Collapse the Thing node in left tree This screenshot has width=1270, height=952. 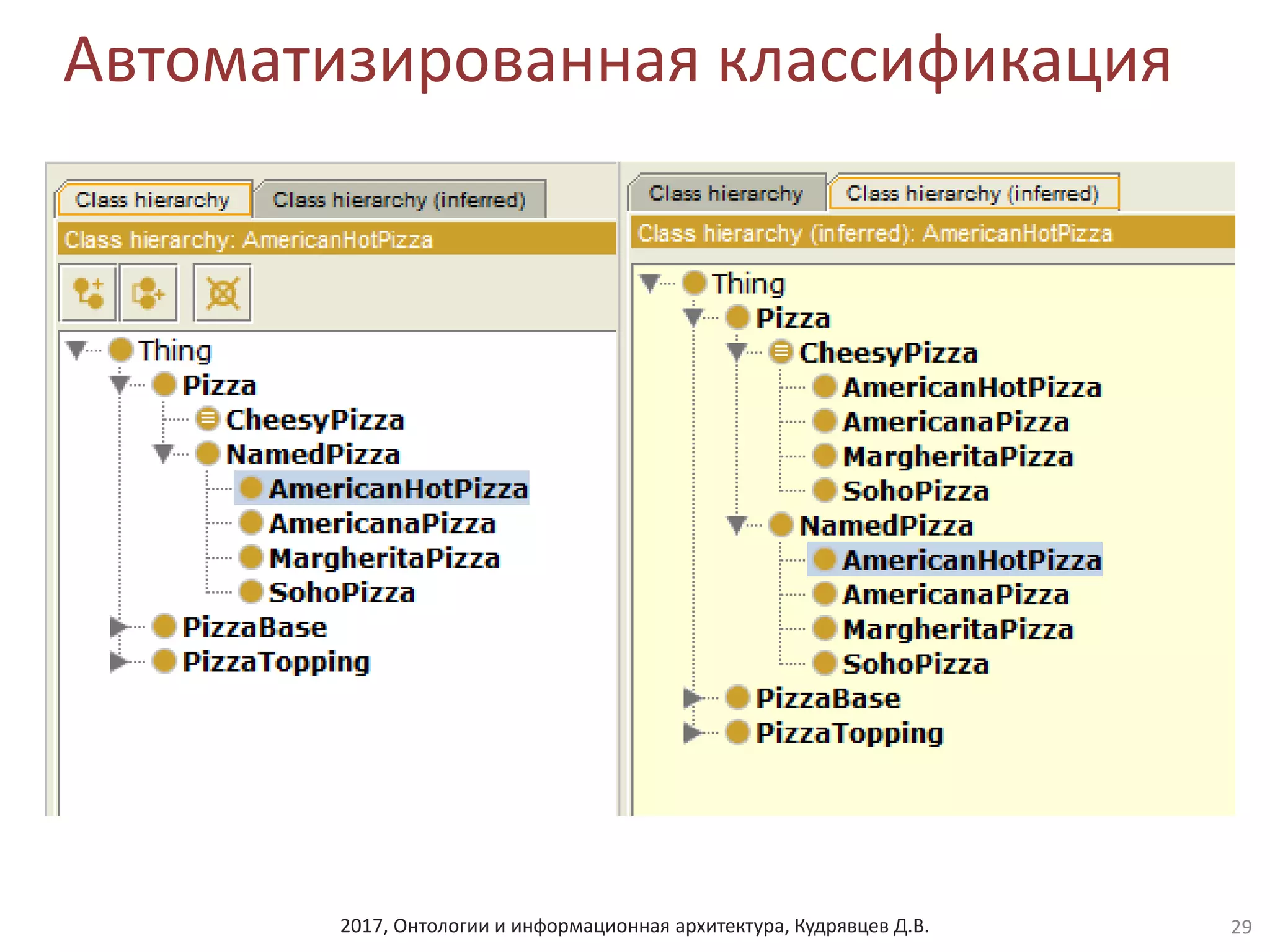(76, 350)
